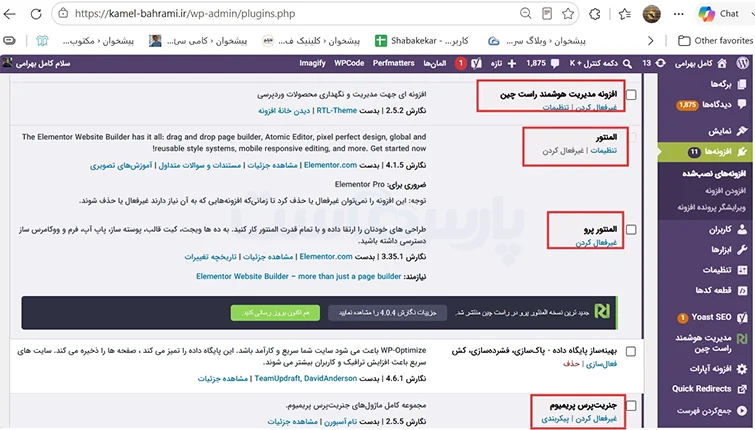The height and width of the screenshot is (430, 755).
Task: Open the WPCode admin bar menu
Action: click(x=349, y=63)
